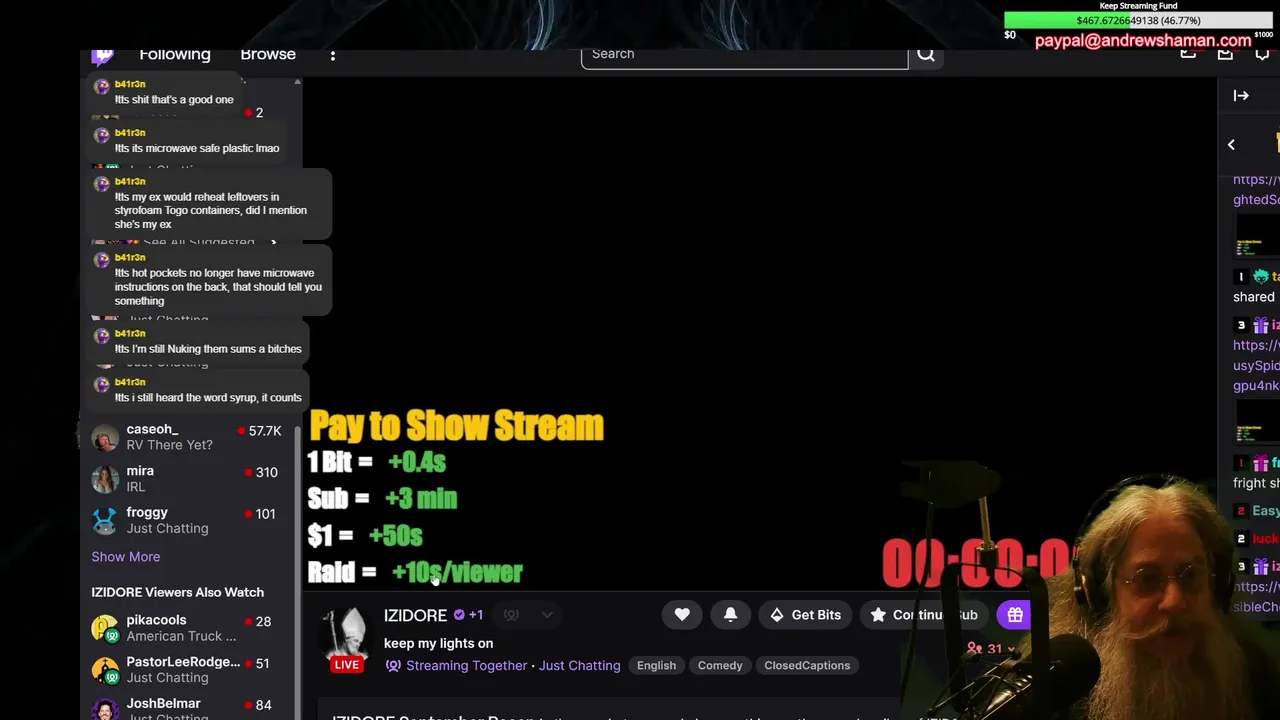Screen dimensions: 1280x720
Task: Click the Continue Sub button
Action: (923, 615)
